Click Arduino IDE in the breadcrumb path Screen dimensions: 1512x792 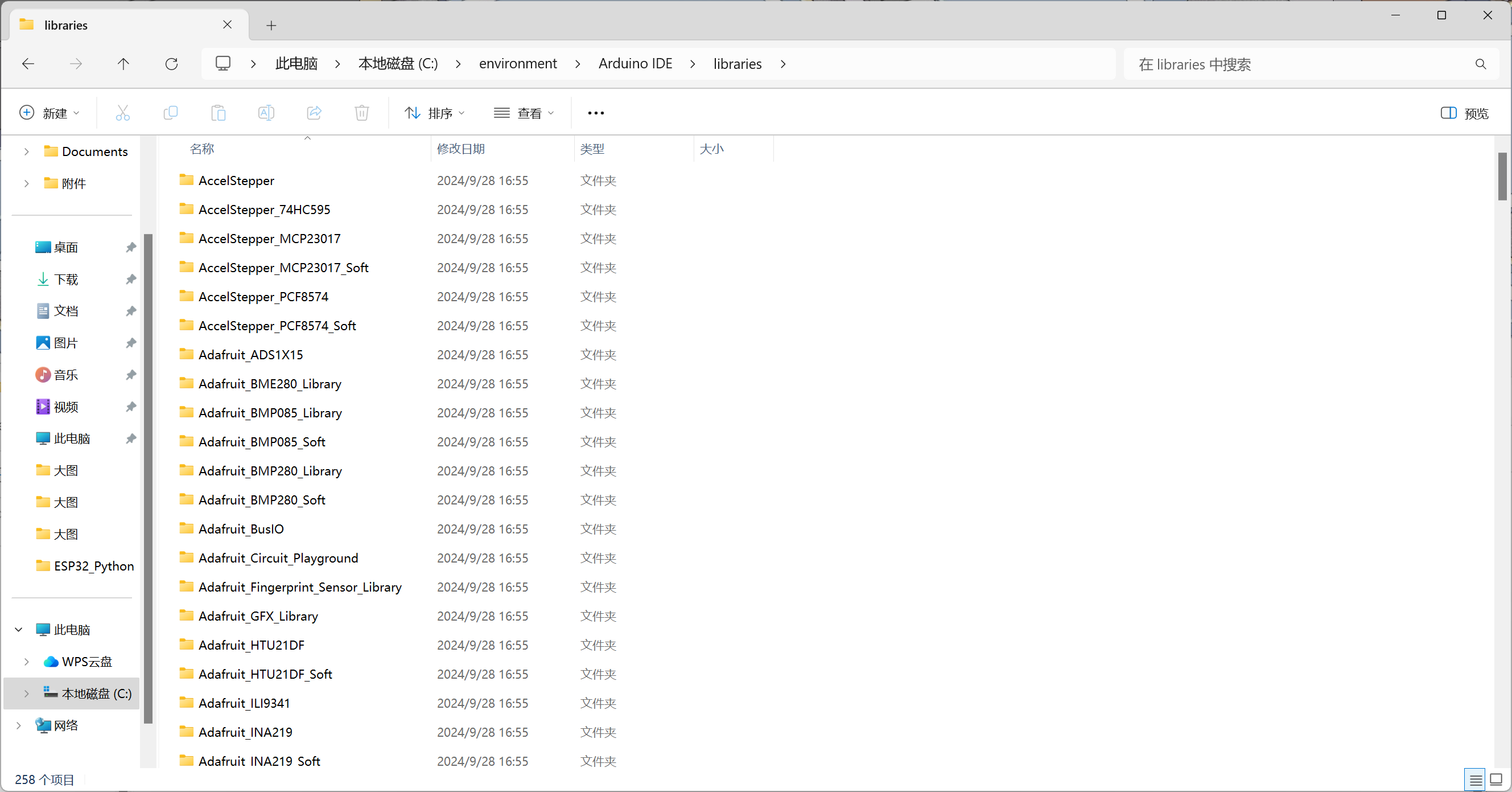[x=635, y=64]
